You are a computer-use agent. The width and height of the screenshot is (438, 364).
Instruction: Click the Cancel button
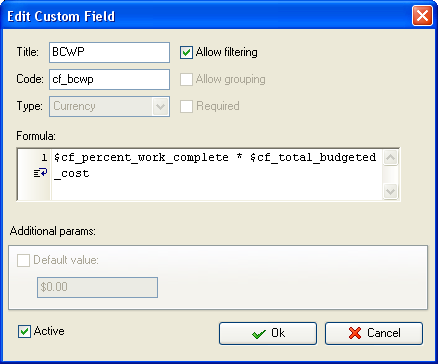coord(374,333)
